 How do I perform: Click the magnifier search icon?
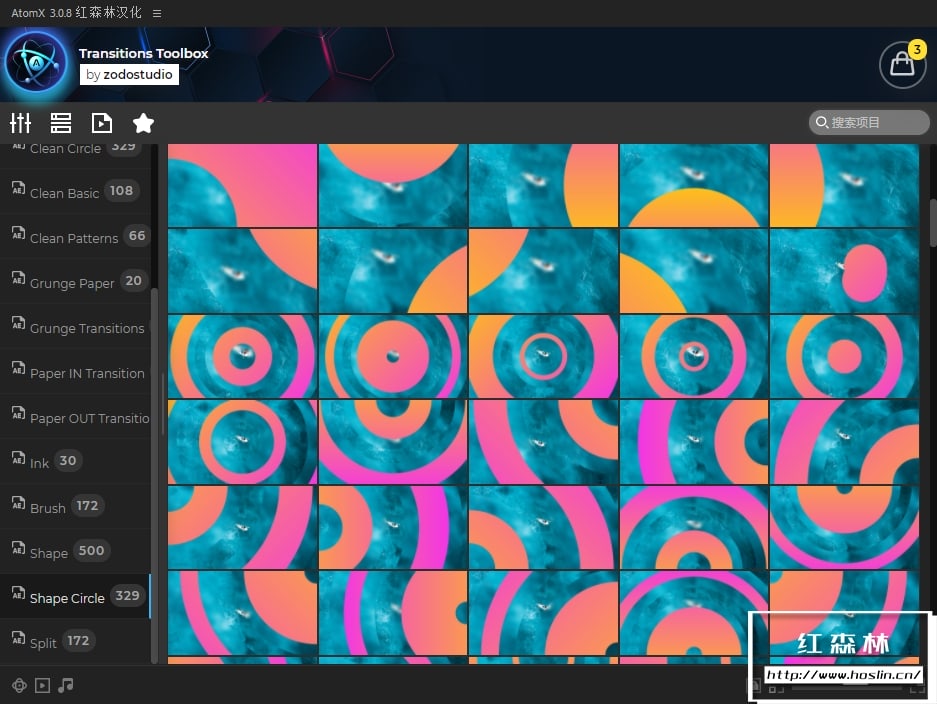[822, 123]
